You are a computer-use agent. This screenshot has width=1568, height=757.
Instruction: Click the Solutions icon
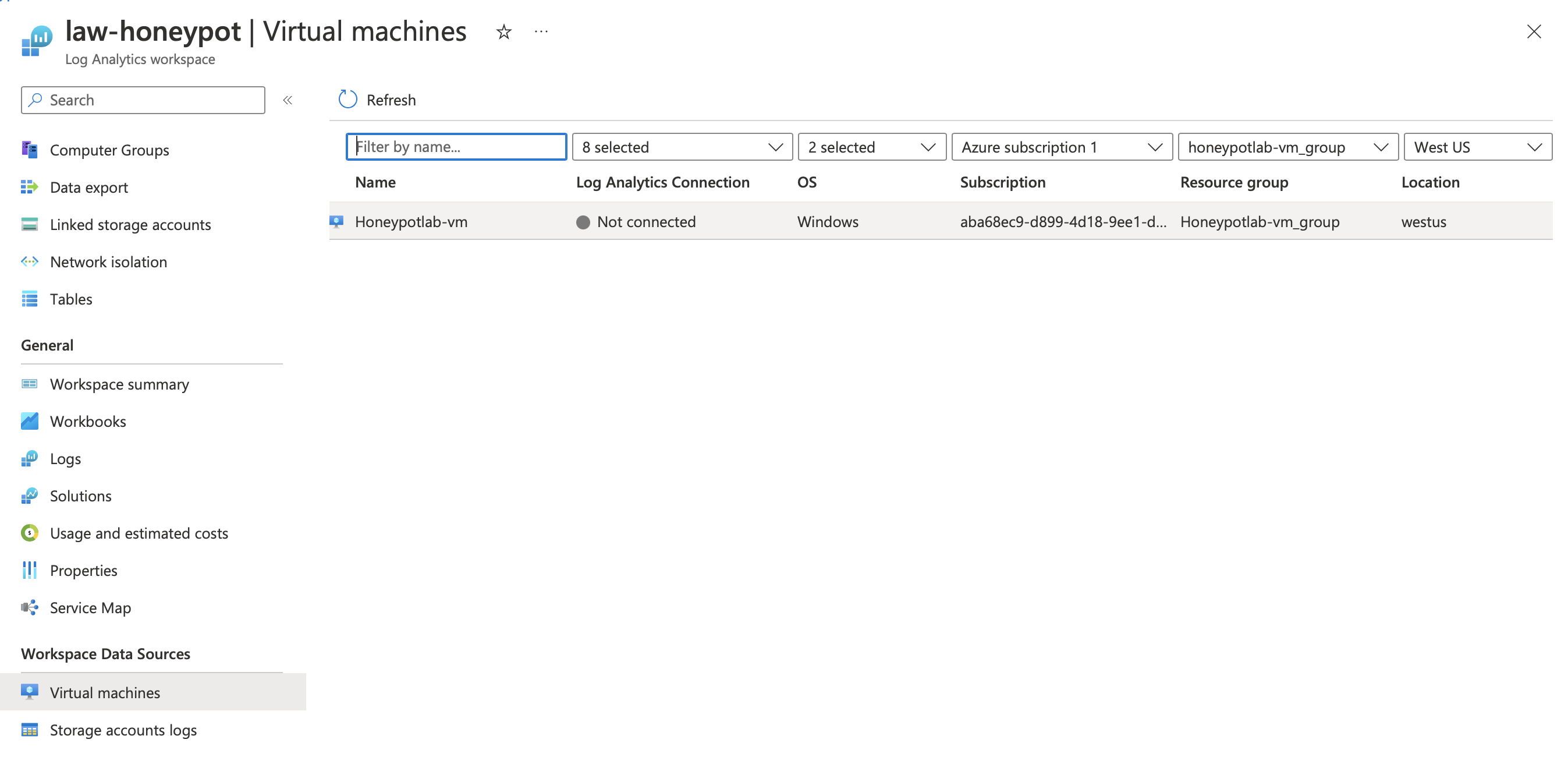click(x=29, y=496)
